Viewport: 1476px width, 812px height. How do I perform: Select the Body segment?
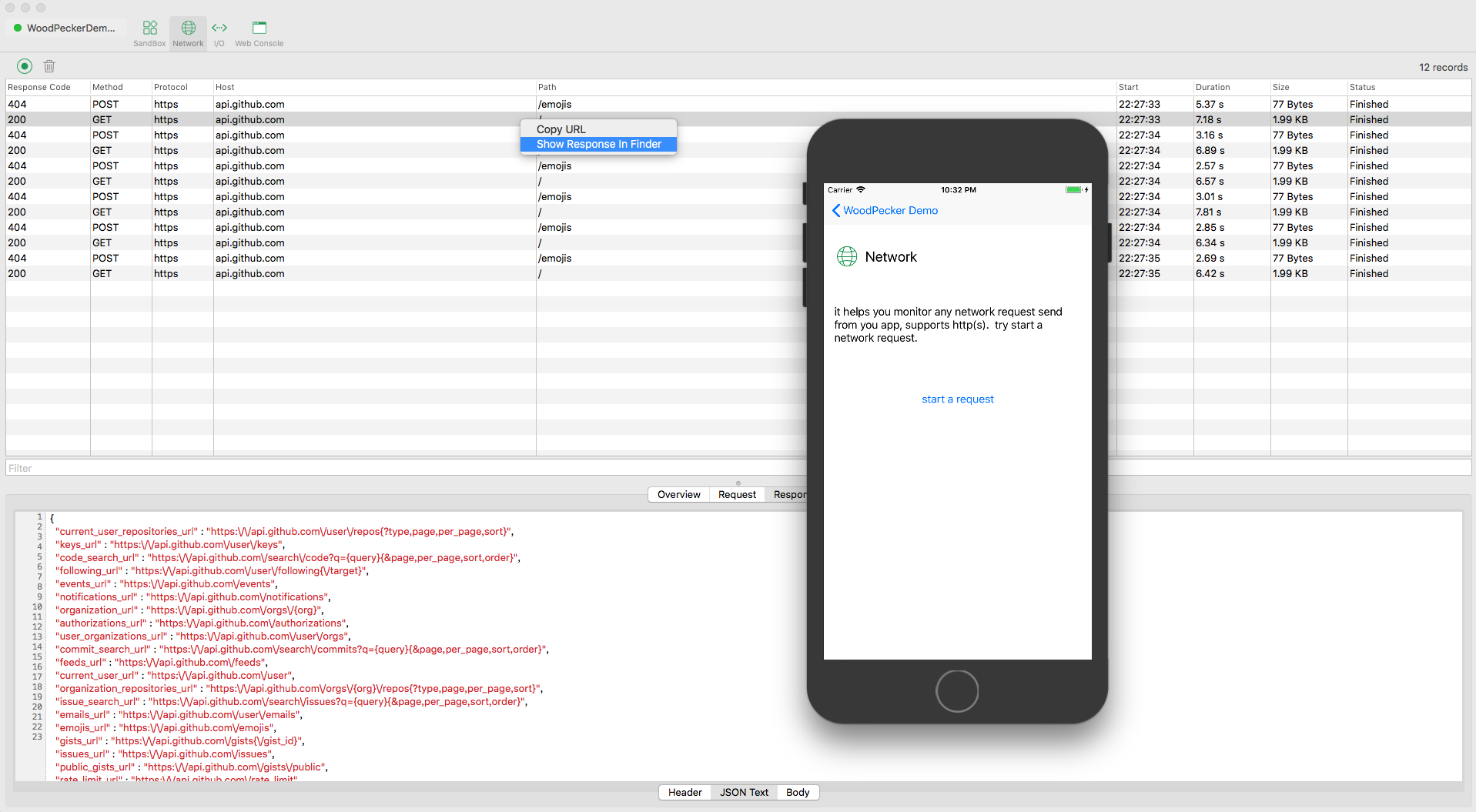click(x=798, y=792)
